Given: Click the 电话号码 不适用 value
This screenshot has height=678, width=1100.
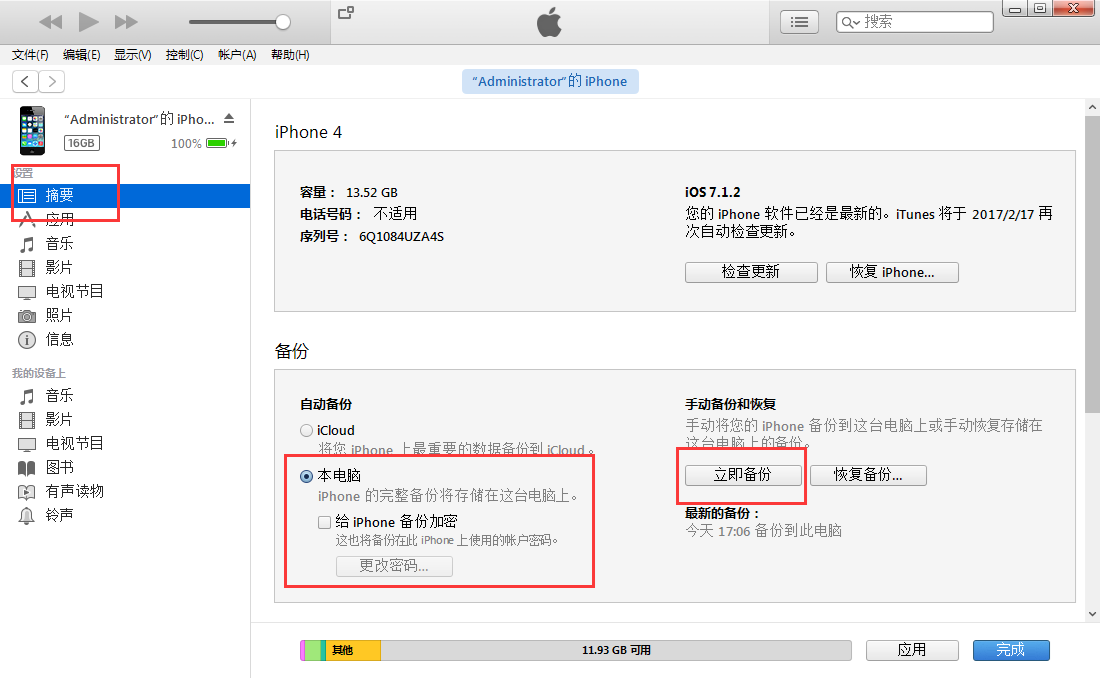Looking at the screenshot, I should pos(395,213).
